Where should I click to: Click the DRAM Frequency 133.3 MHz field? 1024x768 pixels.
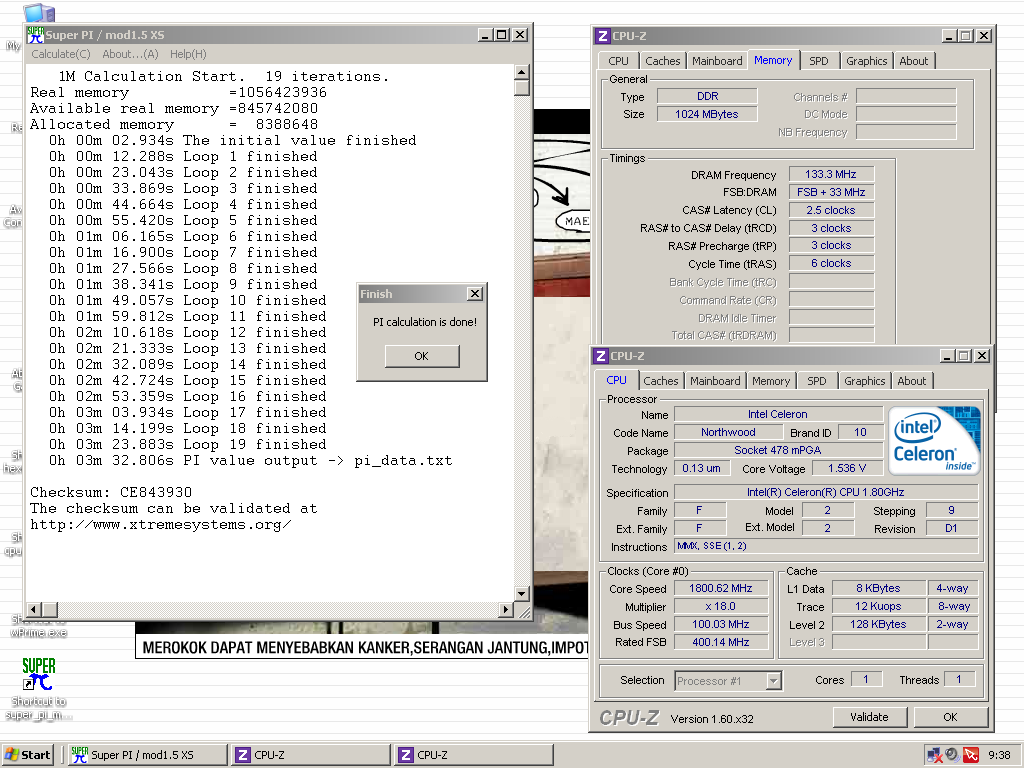click(831, 174)
